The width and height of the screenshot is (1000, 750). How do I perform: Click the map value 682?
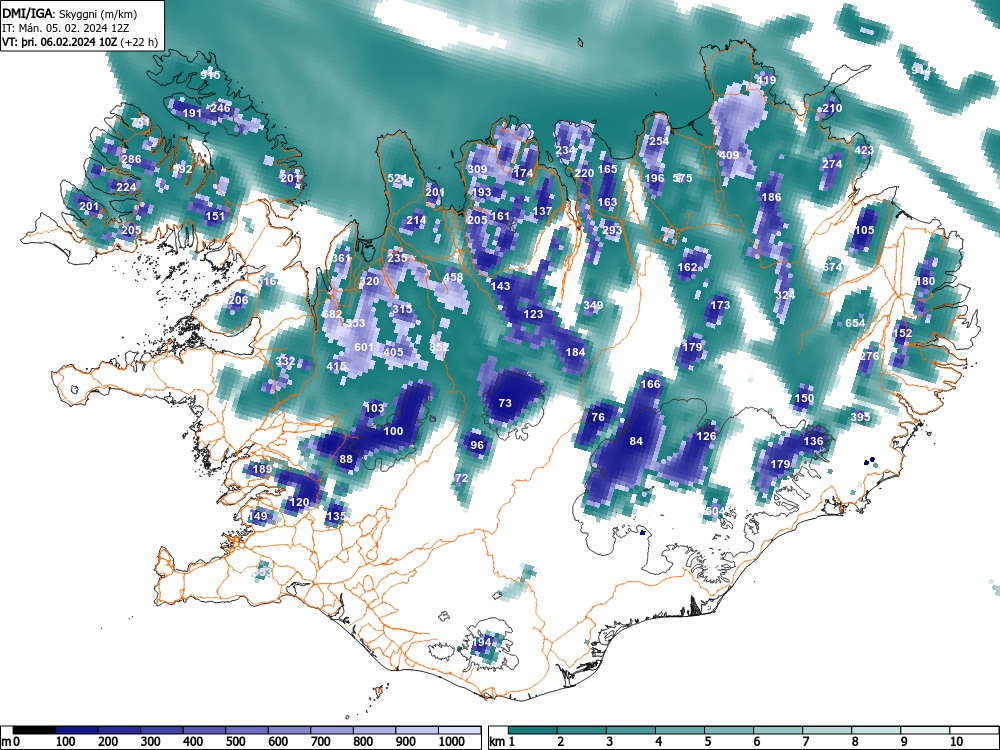coord(332,314)
